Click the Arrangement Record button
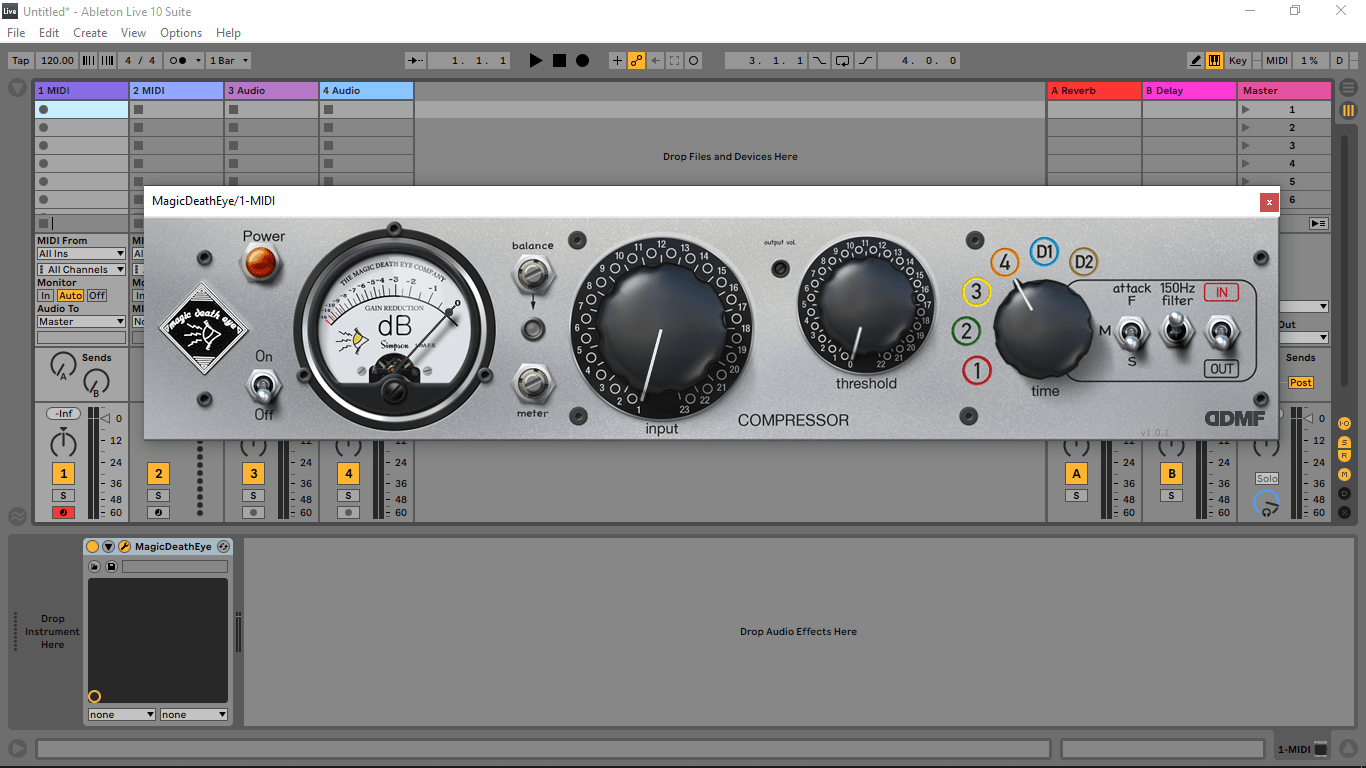Viewport: 1366px width, 768px height. click(x=582, y=61)
